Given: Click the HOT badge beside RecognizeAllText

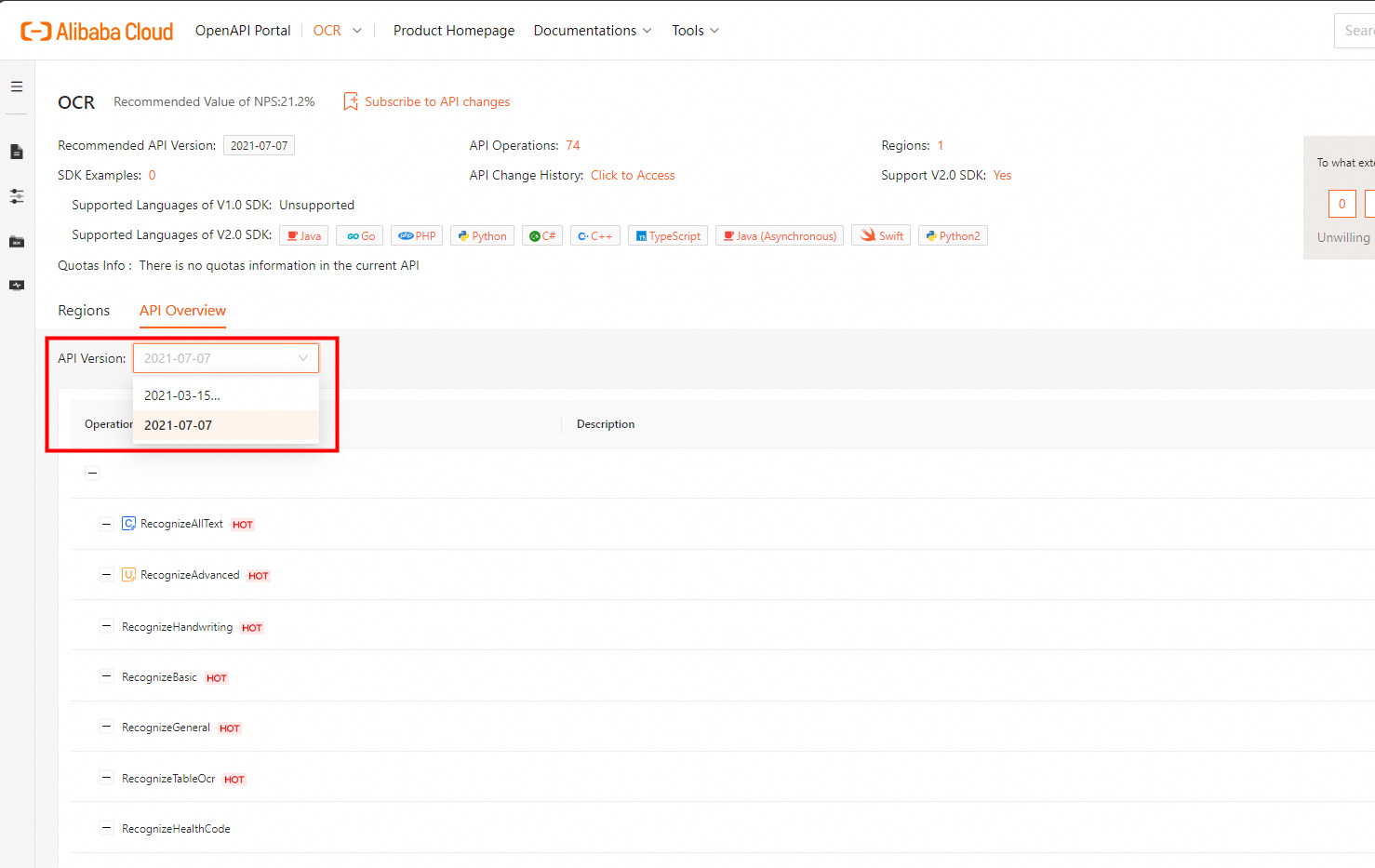Looking at the screenshot, I should point(243,525).
